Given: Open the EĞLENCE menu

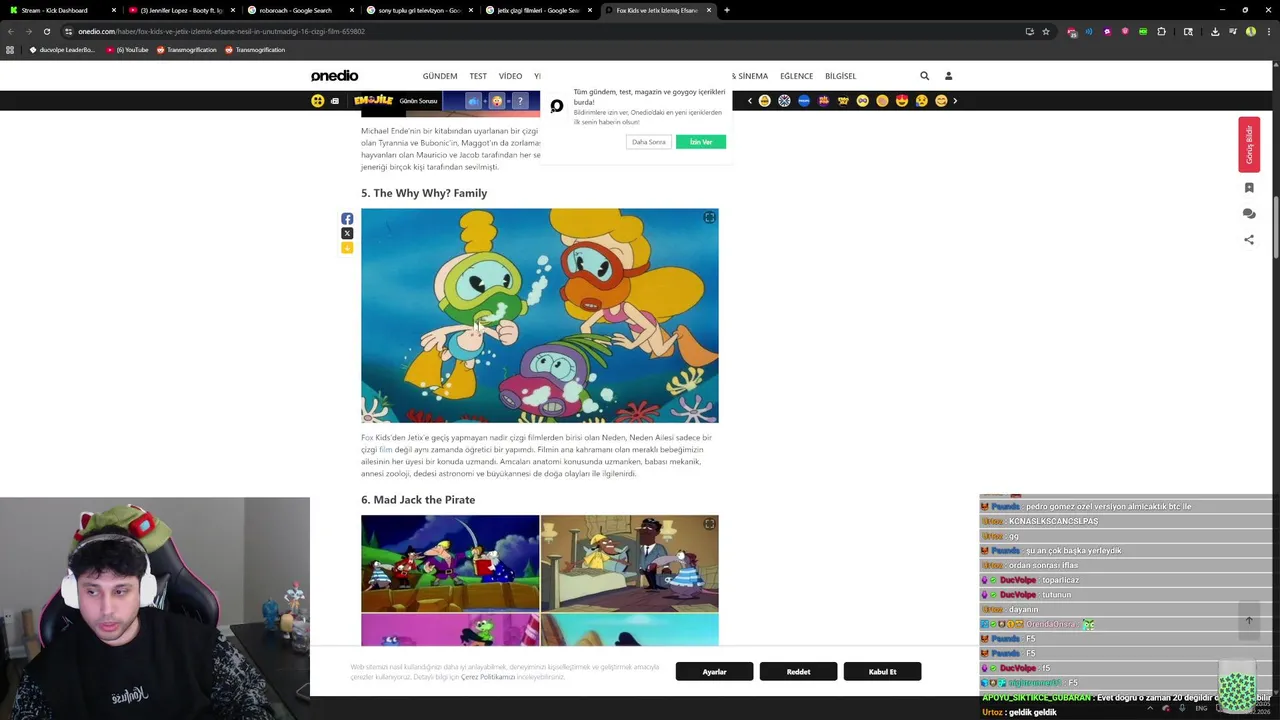Looking at the screenshot, I should [796, 76].
